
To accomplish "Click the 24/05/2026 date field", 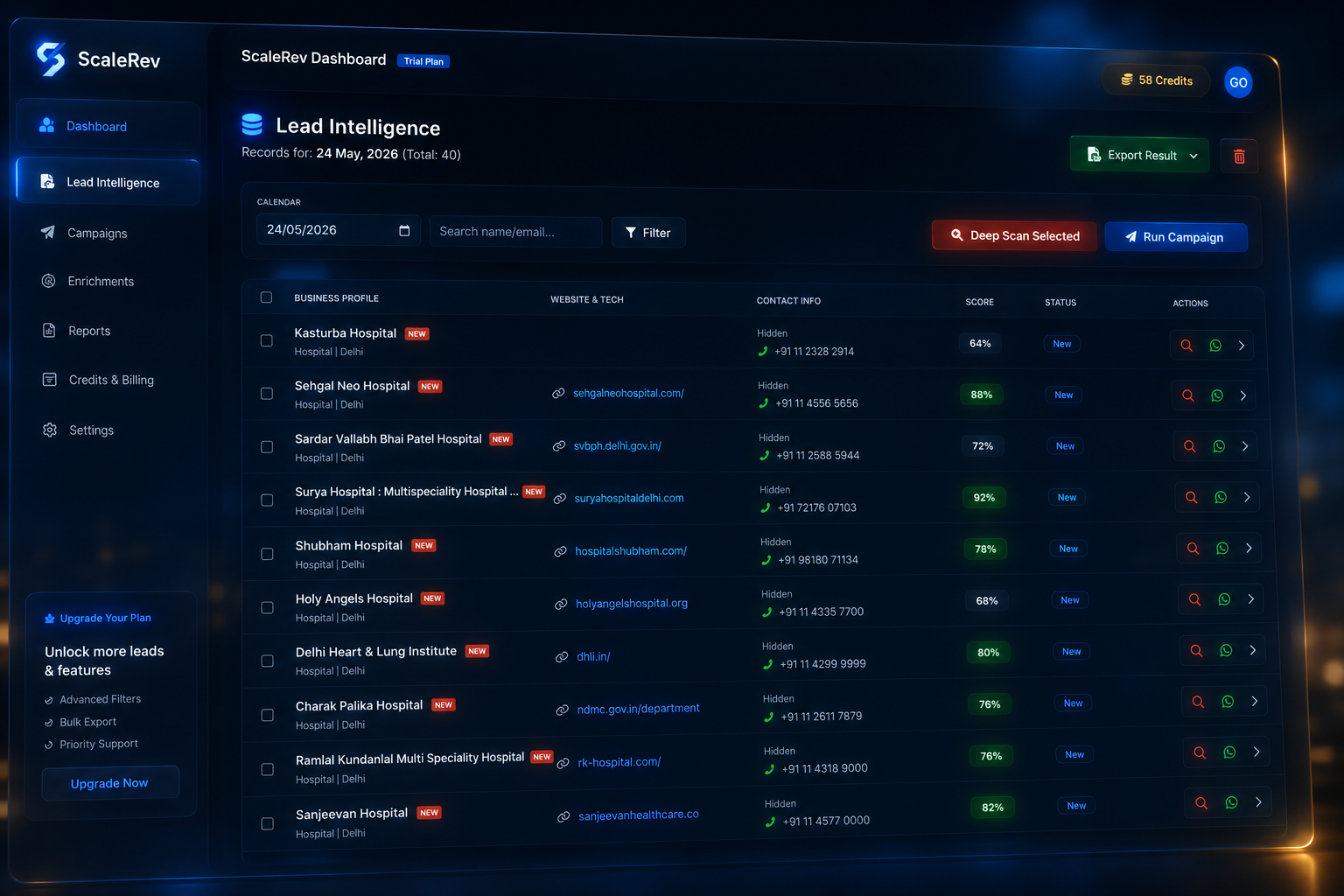I will coord(339,230).
